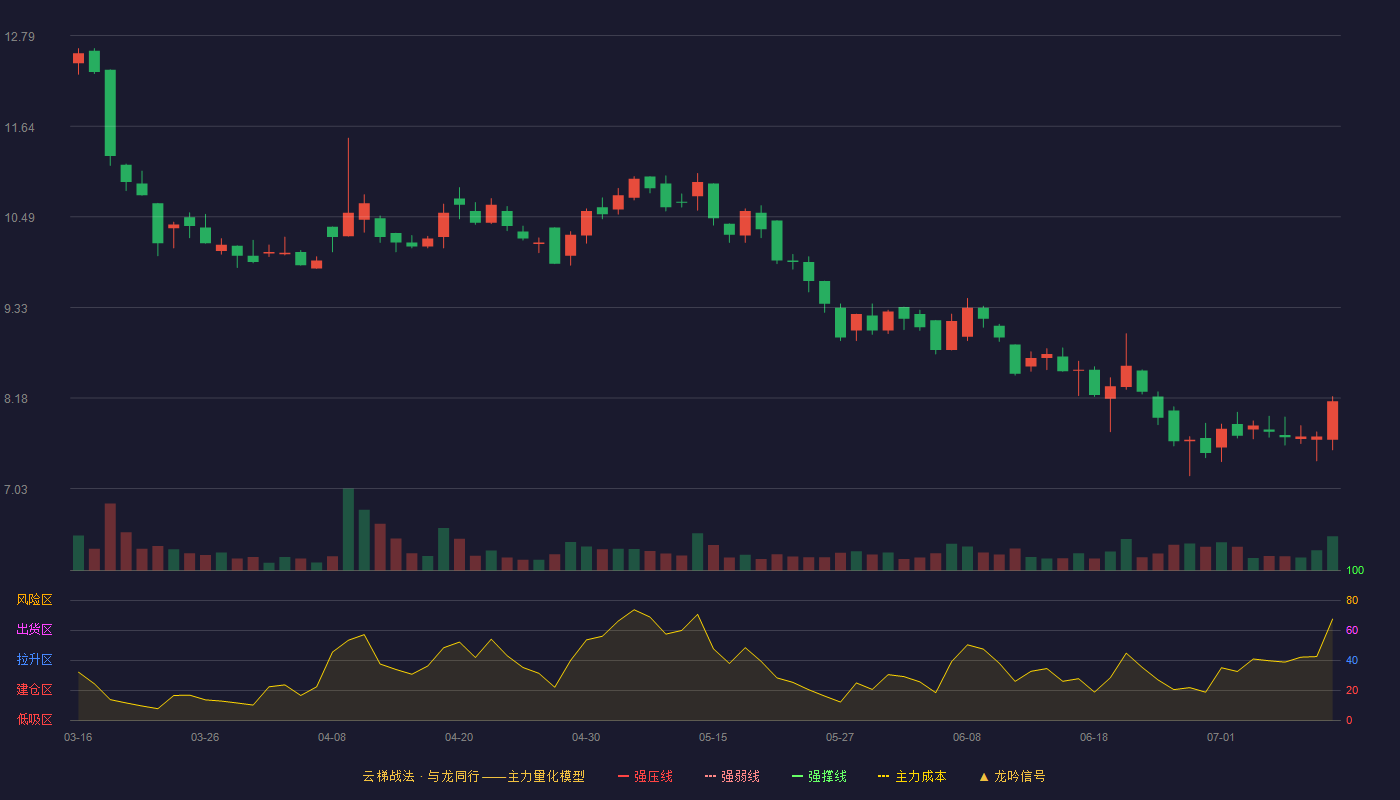This screenshot has width=1400, height=800.
Task: Toggle the 龙吟信号 triangle legend item
Action: (x=1012, y=776)
